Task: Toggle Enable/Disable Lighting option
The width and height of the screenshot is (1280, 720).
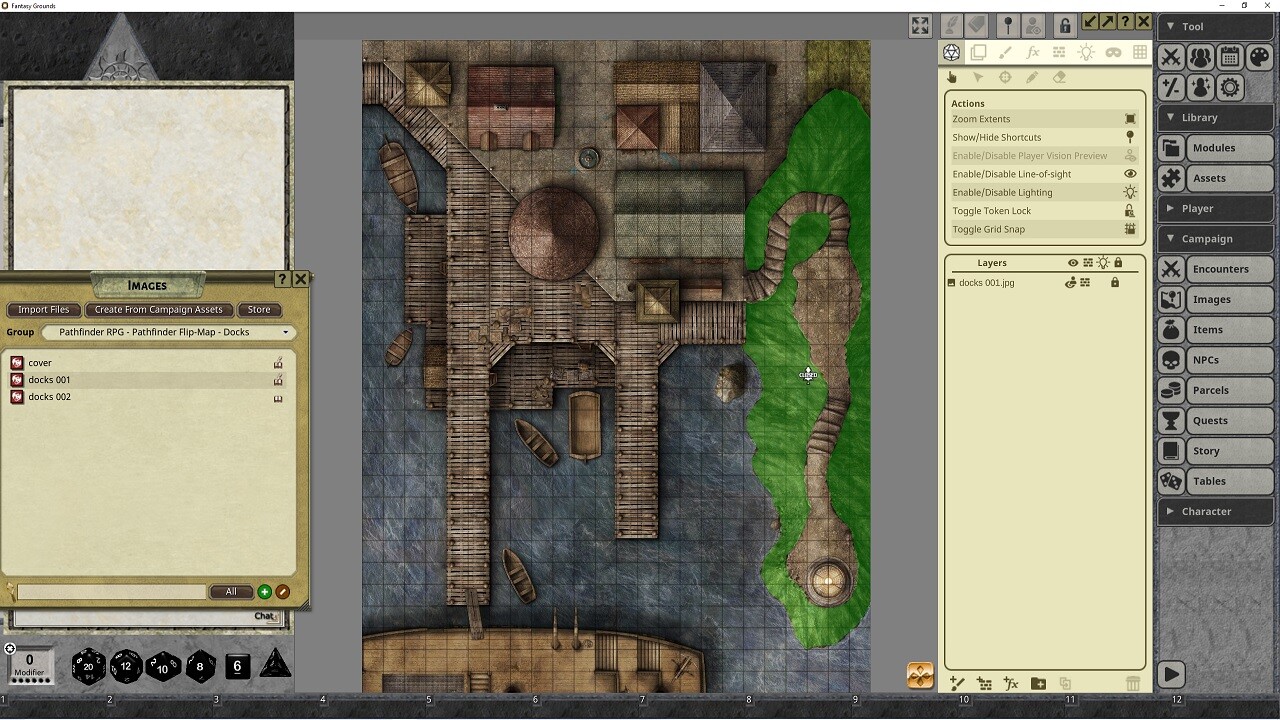Action: tap(1130, 192)
